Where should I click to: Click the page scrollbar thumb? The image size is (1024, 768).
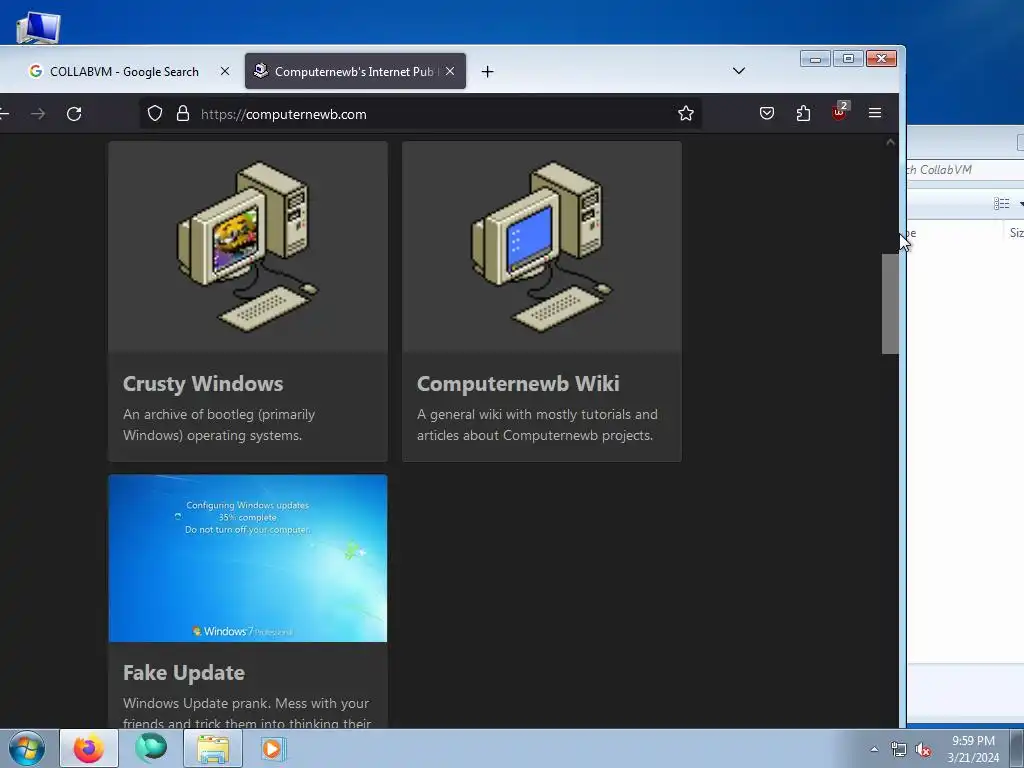point(890,304)
